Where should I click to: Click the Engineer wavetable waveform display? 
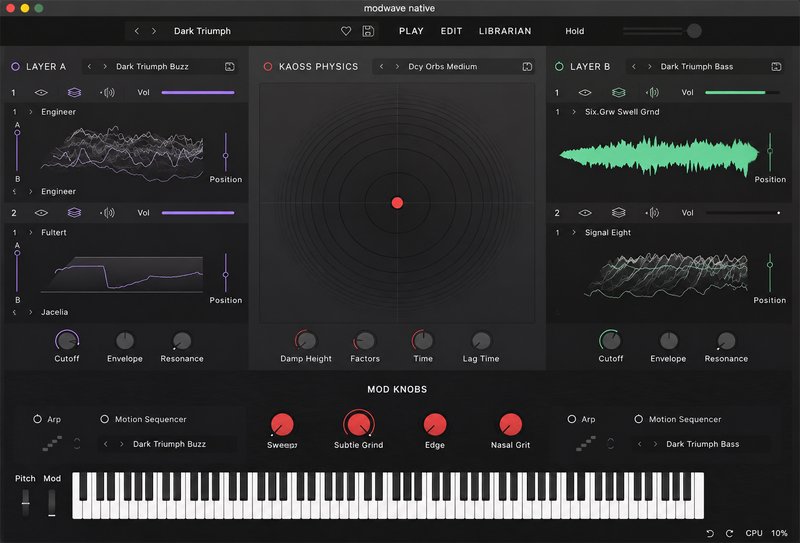pyautogui.click(x=122, y=153)
